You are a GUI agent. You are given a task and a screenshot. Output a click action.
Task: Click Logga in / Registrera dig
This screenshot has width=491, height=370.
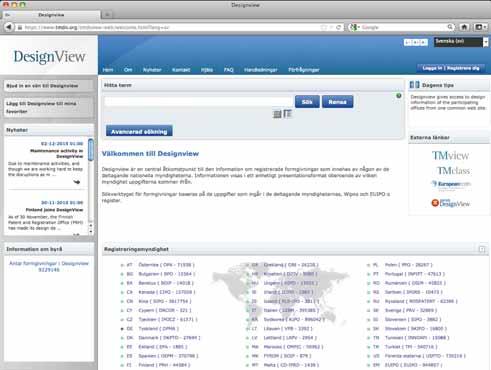(x=451, y=68)
